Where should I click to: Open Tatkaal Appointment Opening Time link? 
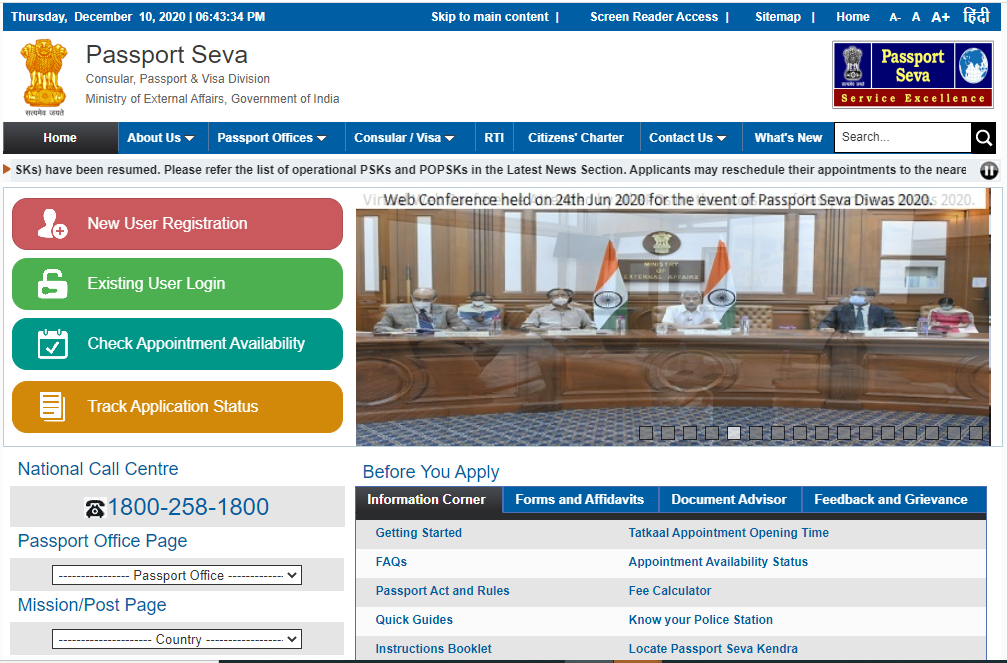coord(728,533)
